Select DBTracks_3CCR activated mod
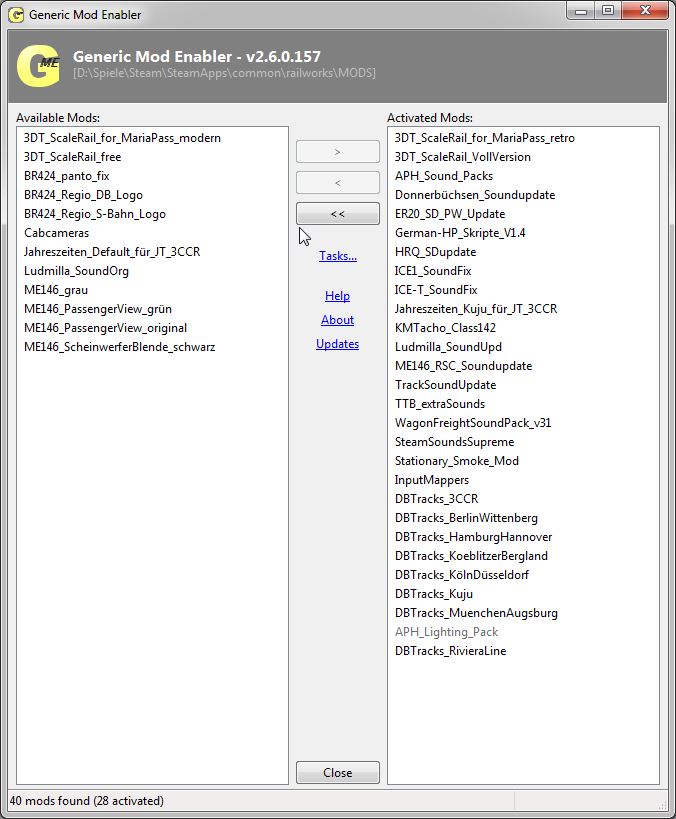 click(x=436, y=499)
